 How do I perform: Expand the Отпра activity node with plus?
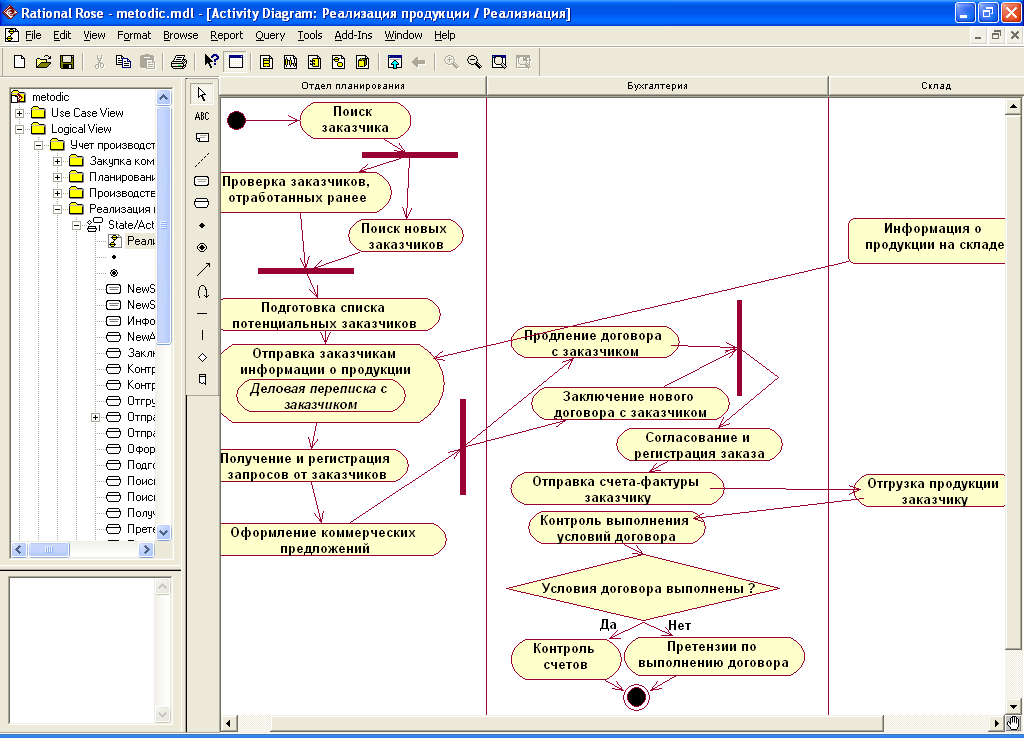(x=95, y=417)
